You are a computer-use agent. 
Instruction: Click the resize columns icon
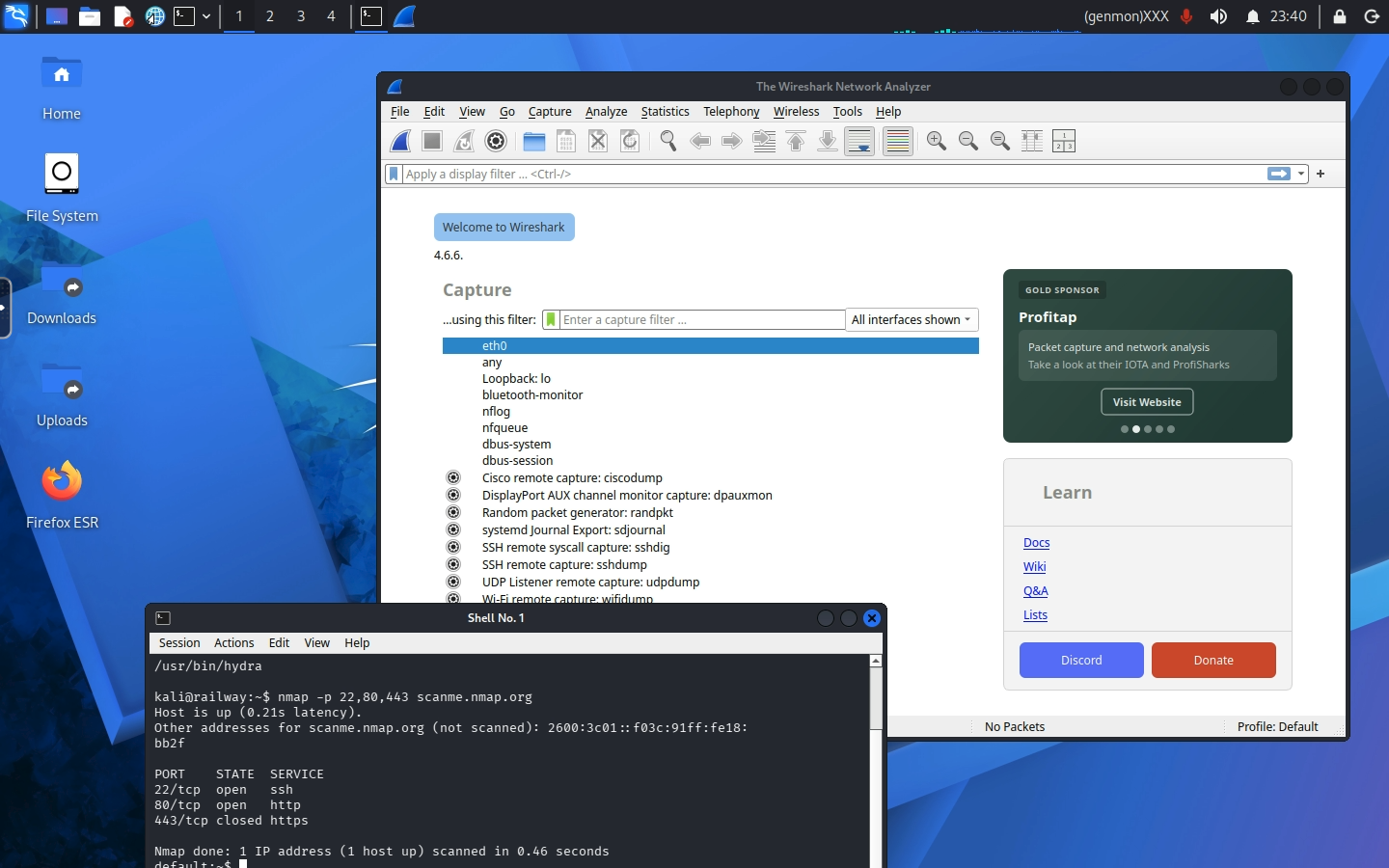point(1031,141)
